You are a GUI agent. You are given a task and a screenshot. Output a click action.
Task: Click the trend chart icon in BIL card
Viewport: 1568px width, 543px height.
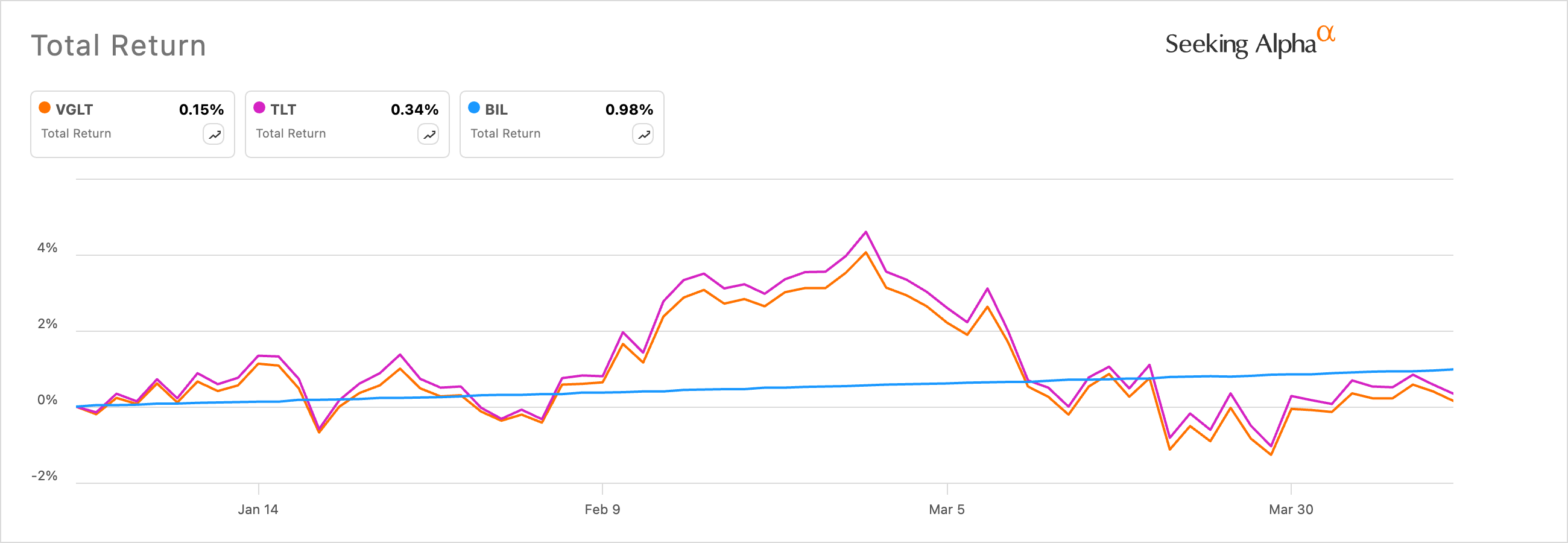pyautogui.click(x=643, y=135)
